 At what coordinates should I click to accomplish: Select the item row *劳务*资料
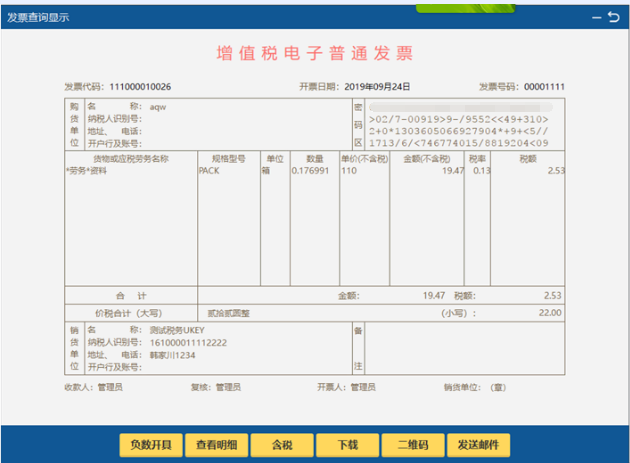(x=87, y=171)
